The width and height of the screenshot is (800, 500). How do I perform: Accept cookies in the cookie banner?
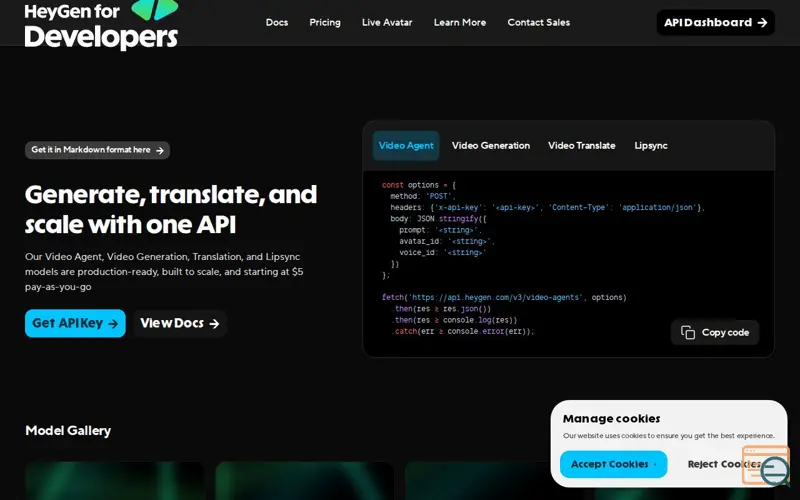[x=613, y=464]
